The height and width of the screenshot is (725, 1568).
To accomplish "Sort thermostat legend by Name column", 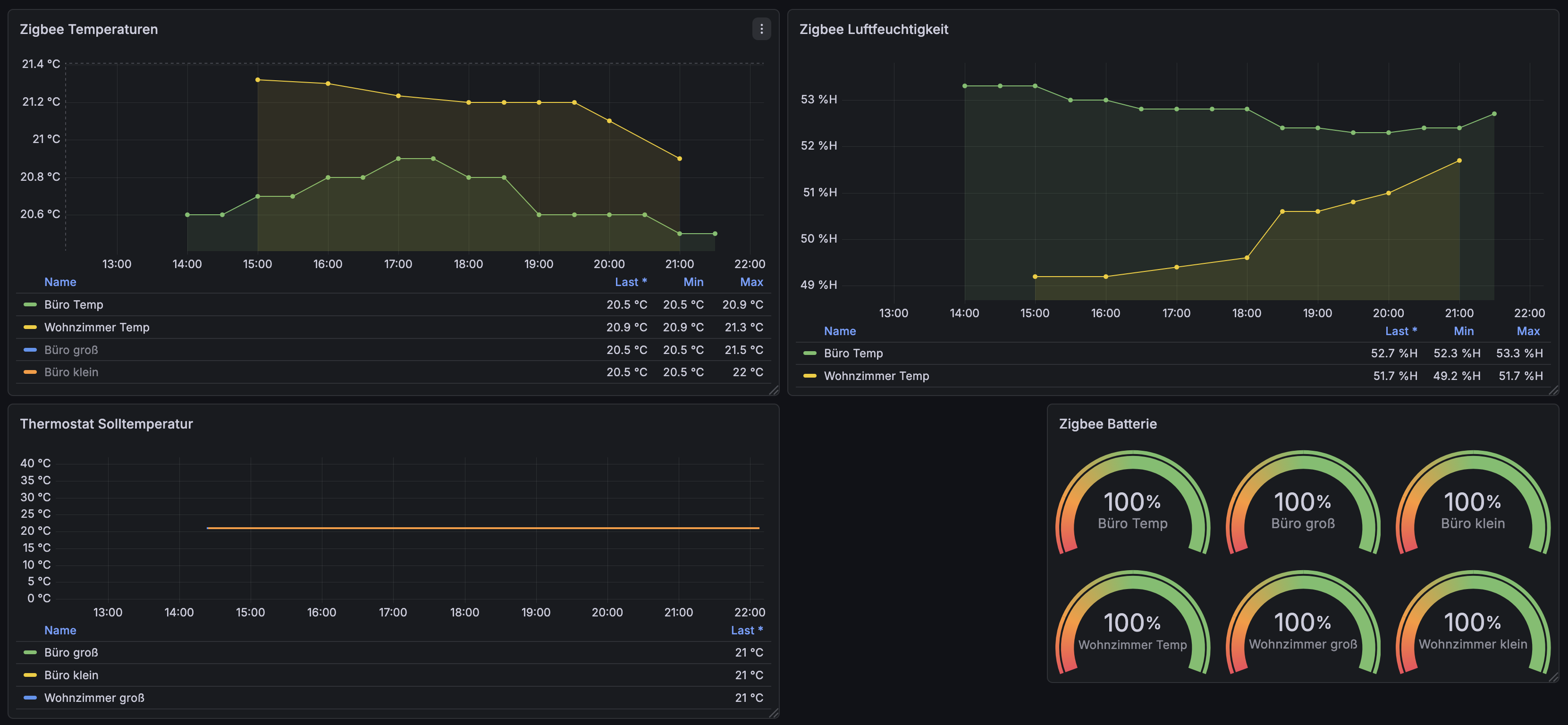I will 60,630.
